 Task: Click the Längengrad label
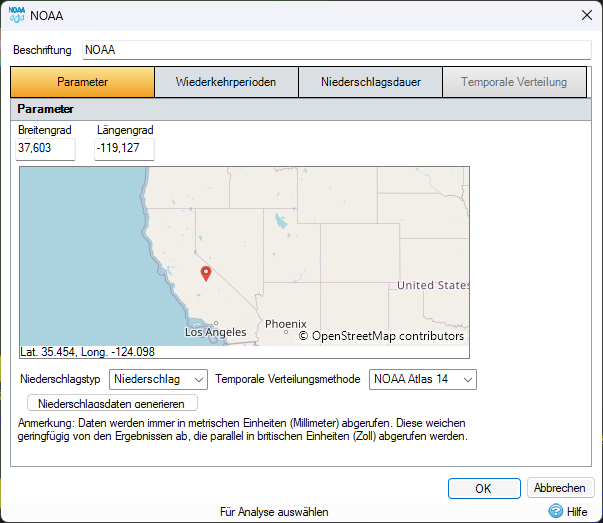click(x=125, y=130)
